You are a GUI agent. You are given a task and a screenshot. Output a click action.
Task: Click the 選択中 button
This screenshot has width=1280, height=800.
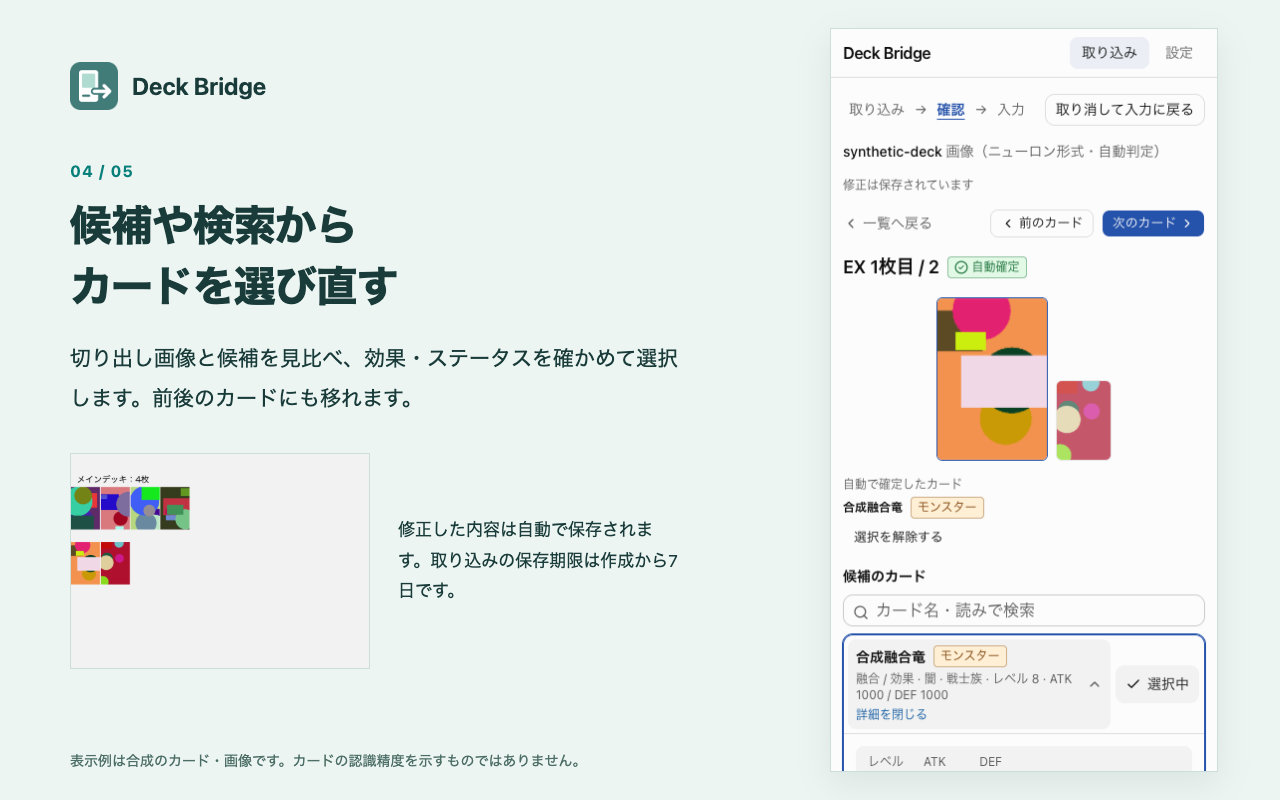[1157, 684]
